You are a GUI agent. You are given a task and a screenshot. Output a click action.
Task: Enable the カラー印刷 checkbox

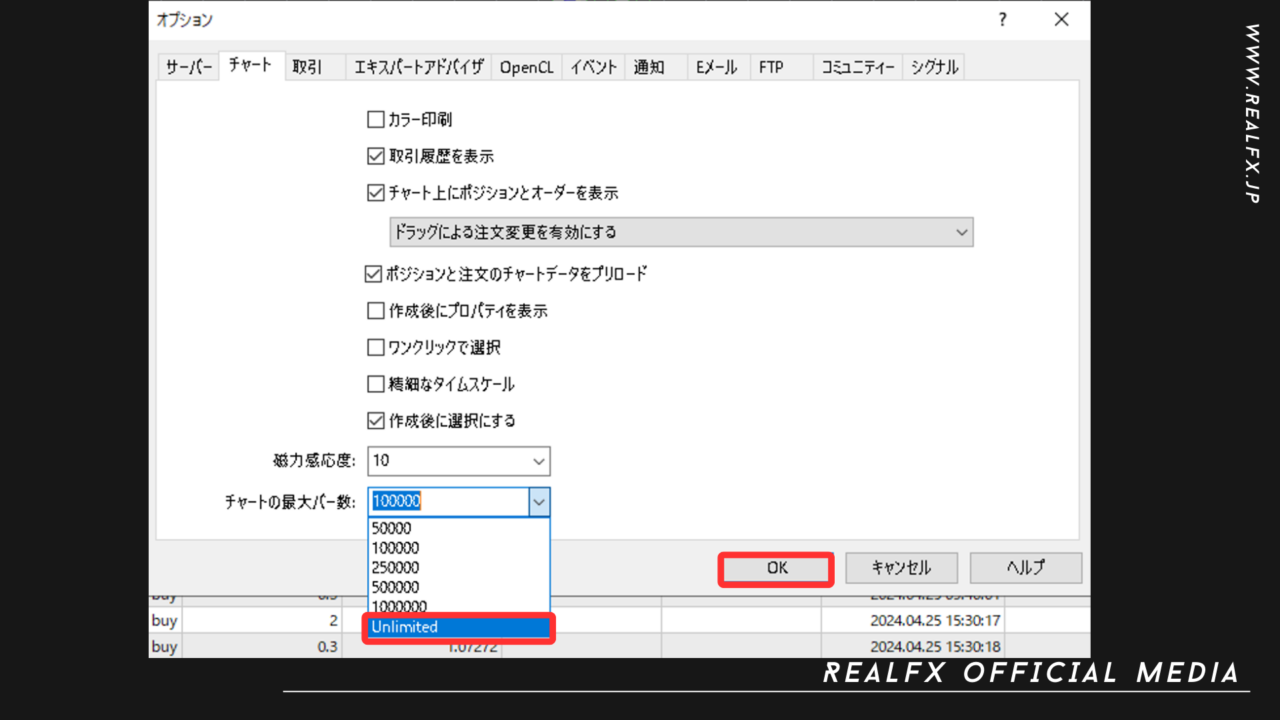376,118
